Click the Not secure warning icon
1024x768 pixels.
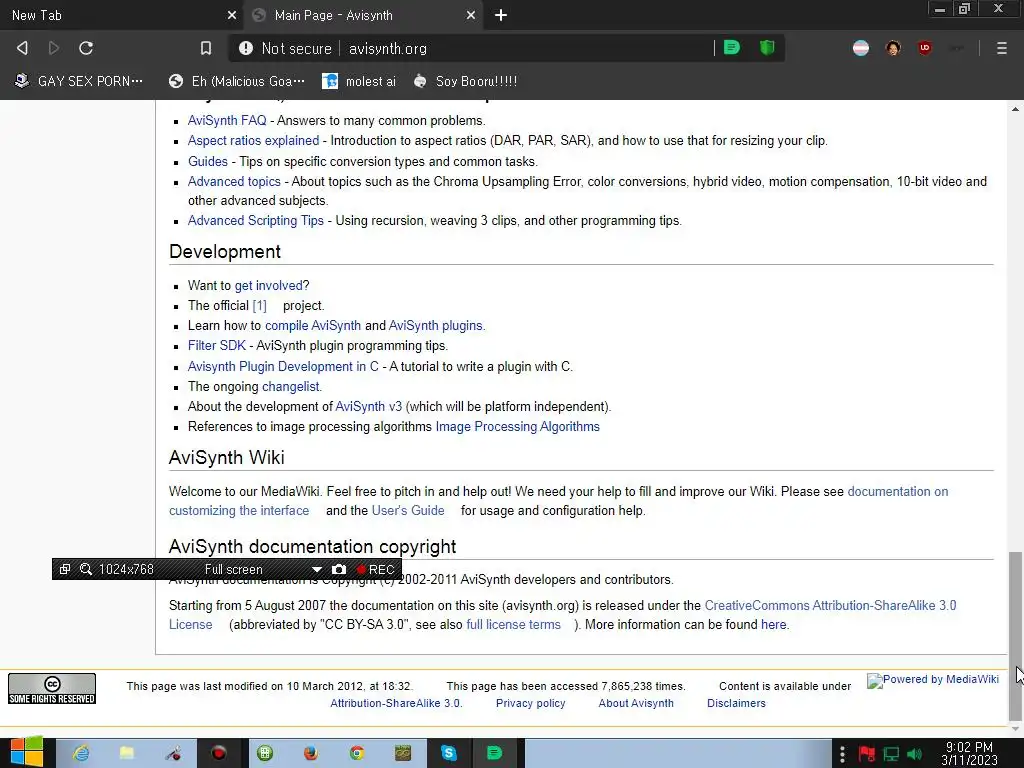pos(246,48)
